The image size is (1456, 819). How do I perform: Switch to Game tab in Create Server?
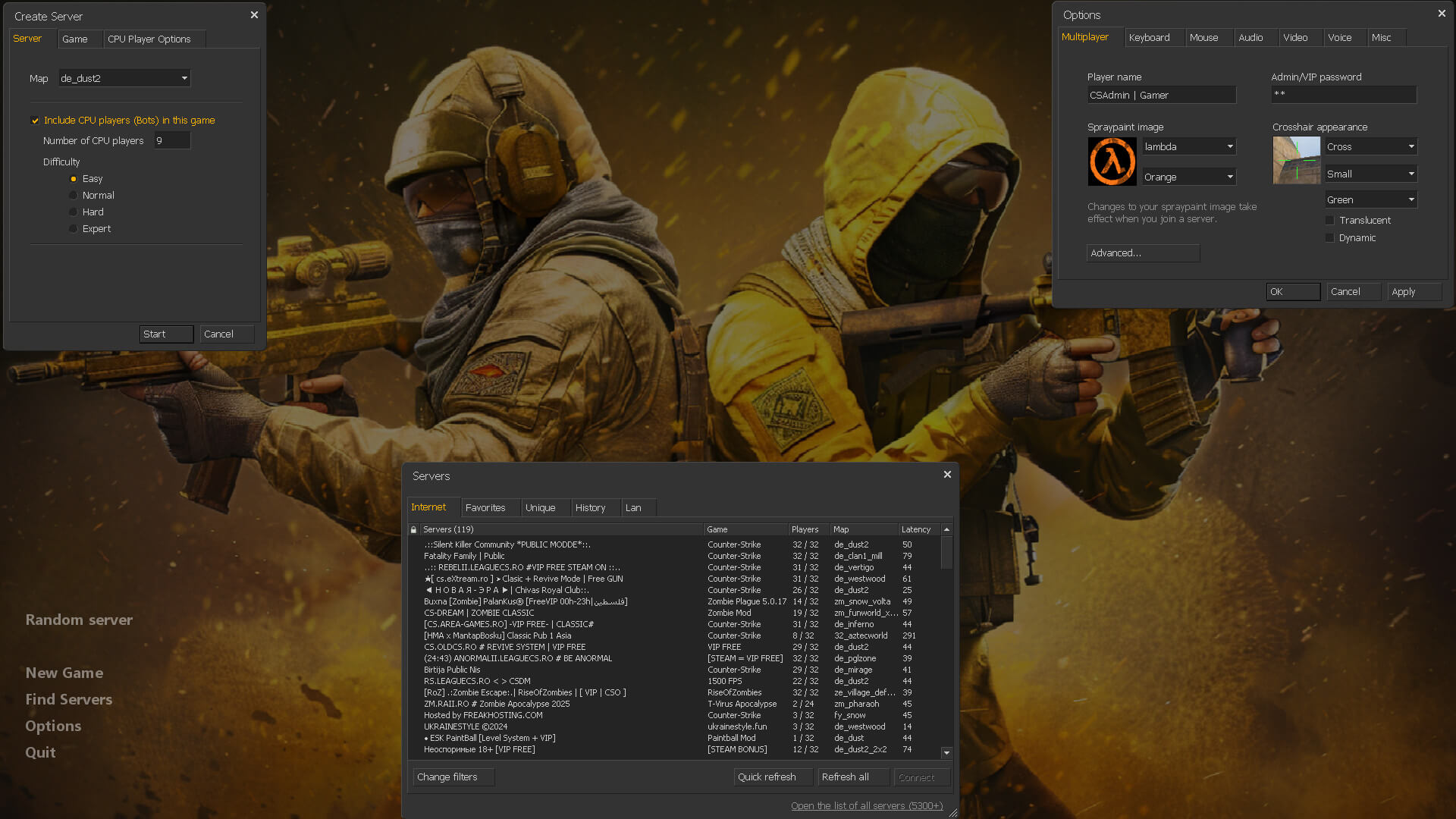80,39
